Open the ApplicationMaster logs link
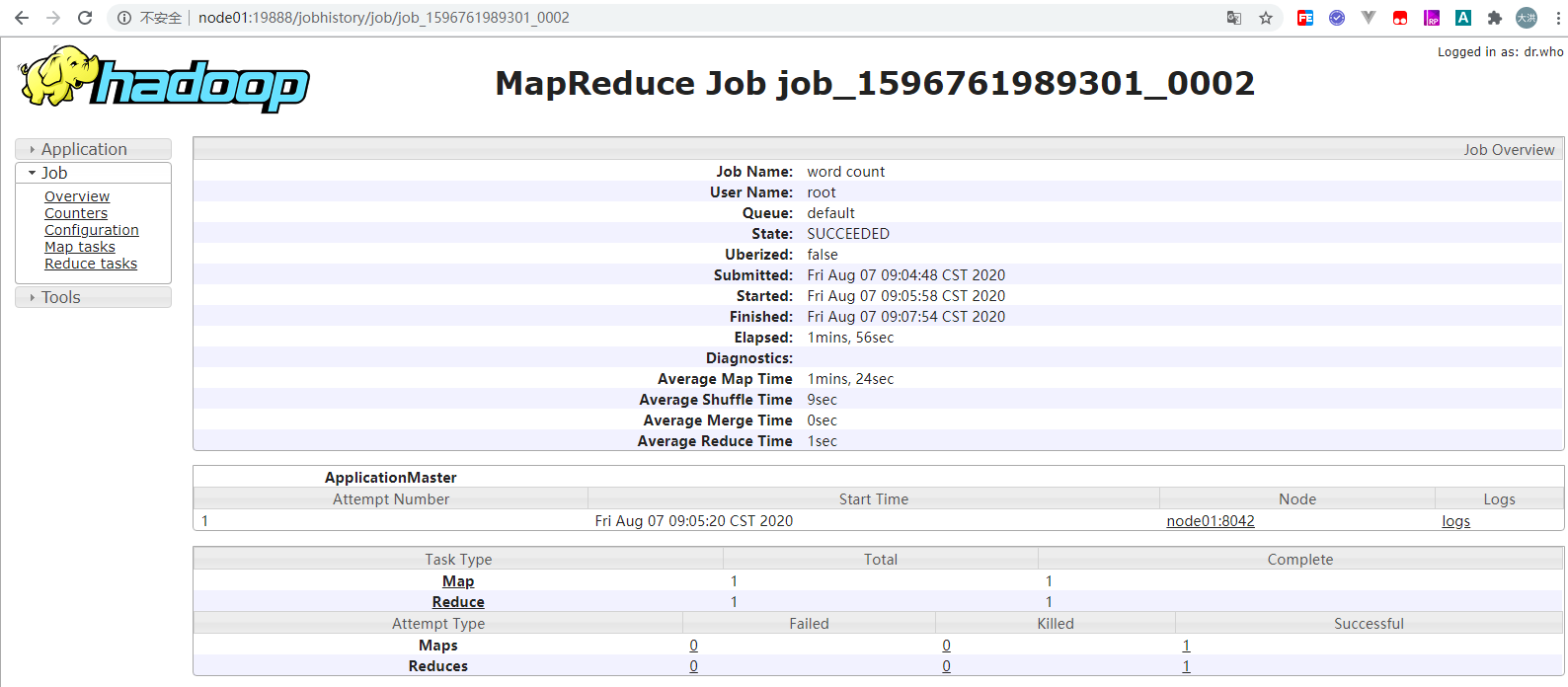Viewport: 1568px width, 687px height. click(x=1455, y=521)
